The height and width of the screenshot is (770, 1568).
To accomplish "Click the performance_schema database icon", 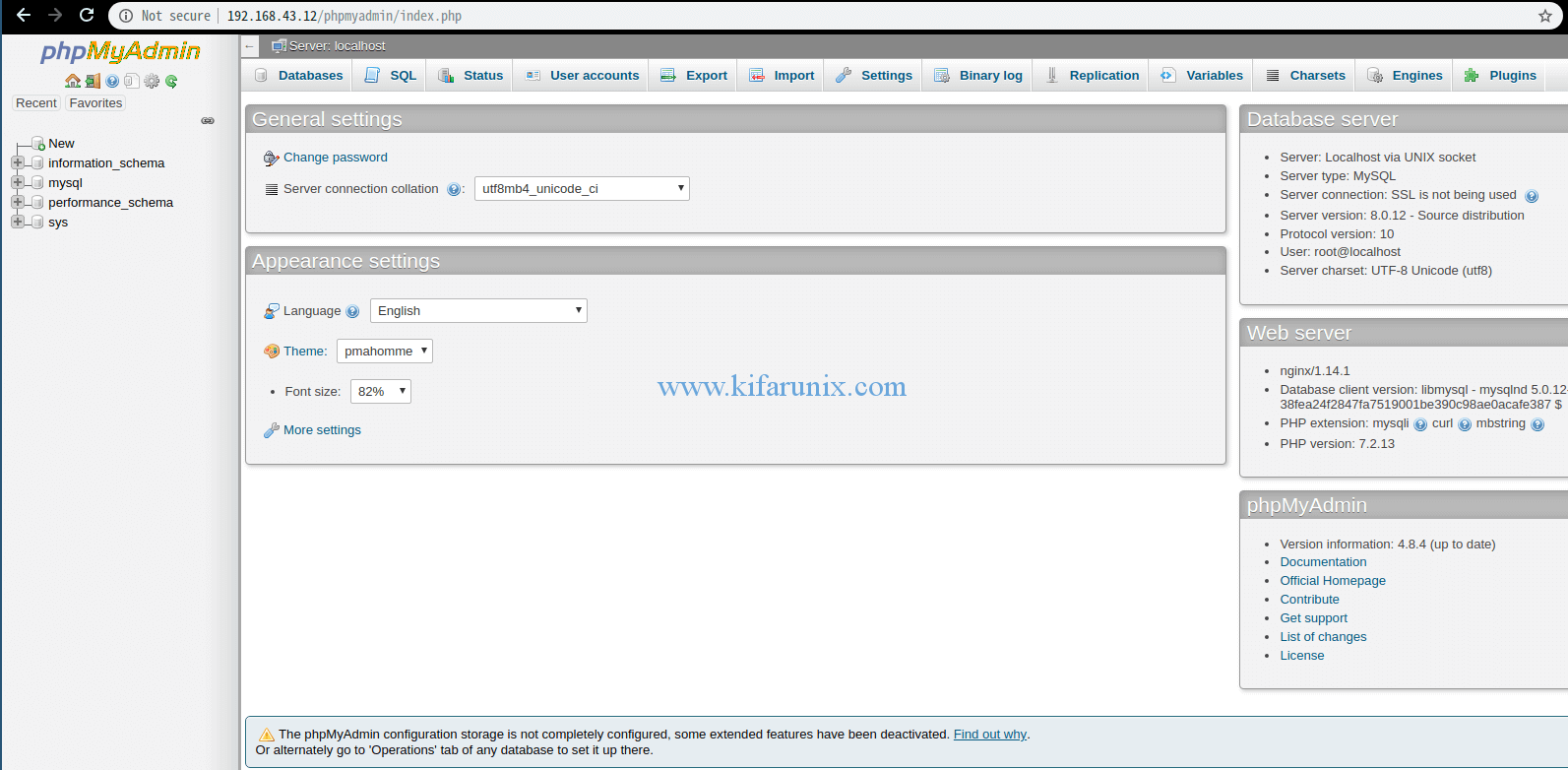I will point(37,203).
